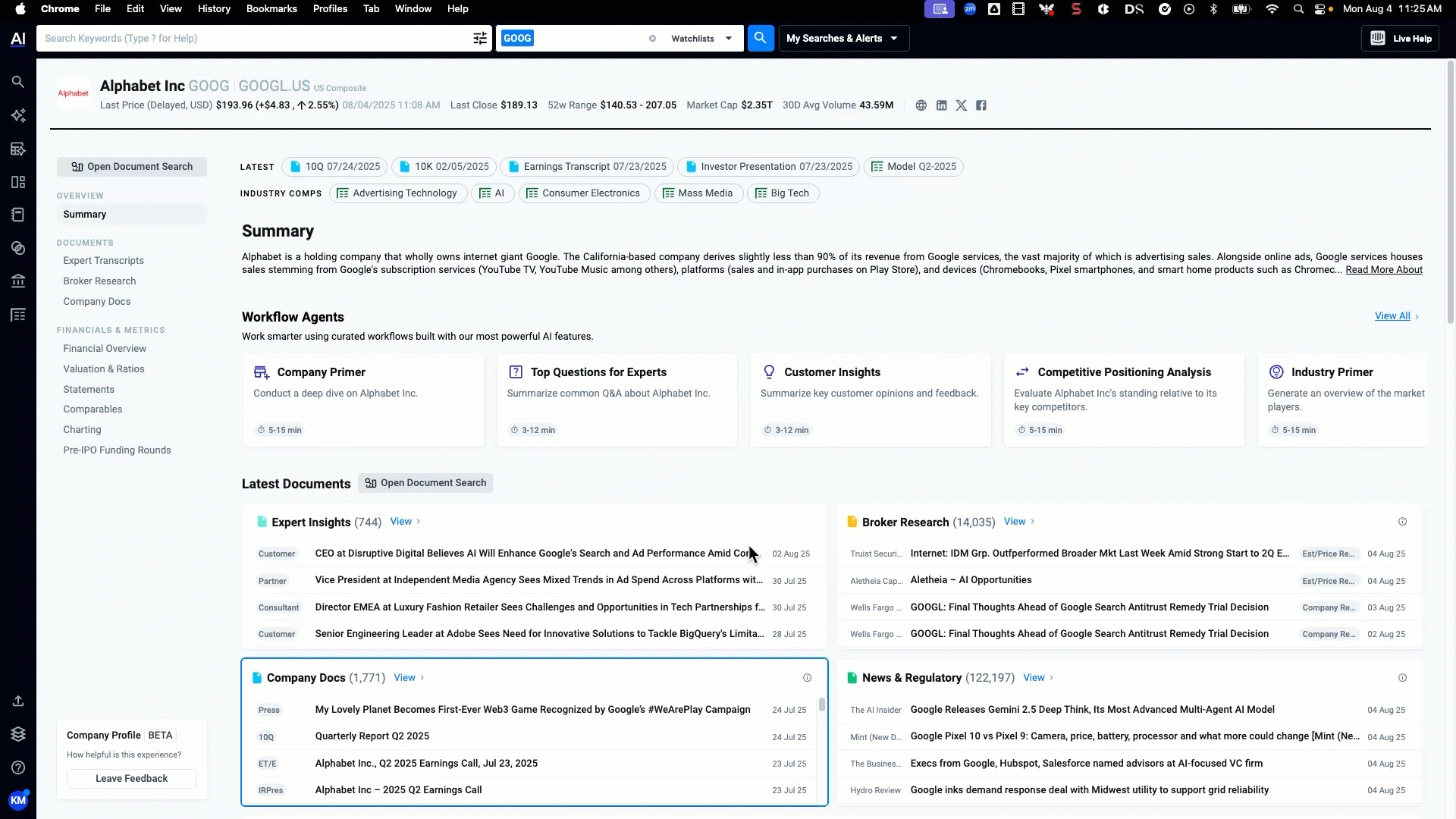Click Broker Research info icon
Image resolution: width=1456 pixels, height=819 pixels.
[x=1402, y=522]
